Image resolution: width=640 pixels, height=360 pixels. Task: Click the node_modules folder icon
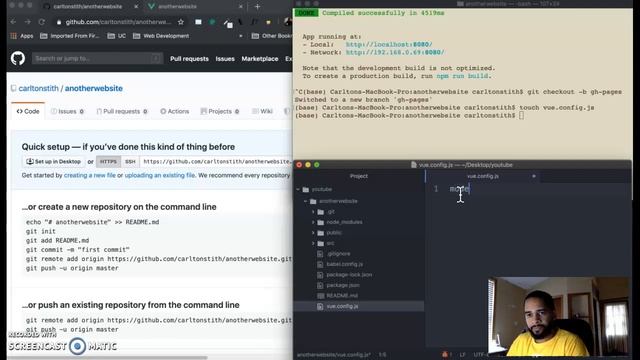coord(321,222)
